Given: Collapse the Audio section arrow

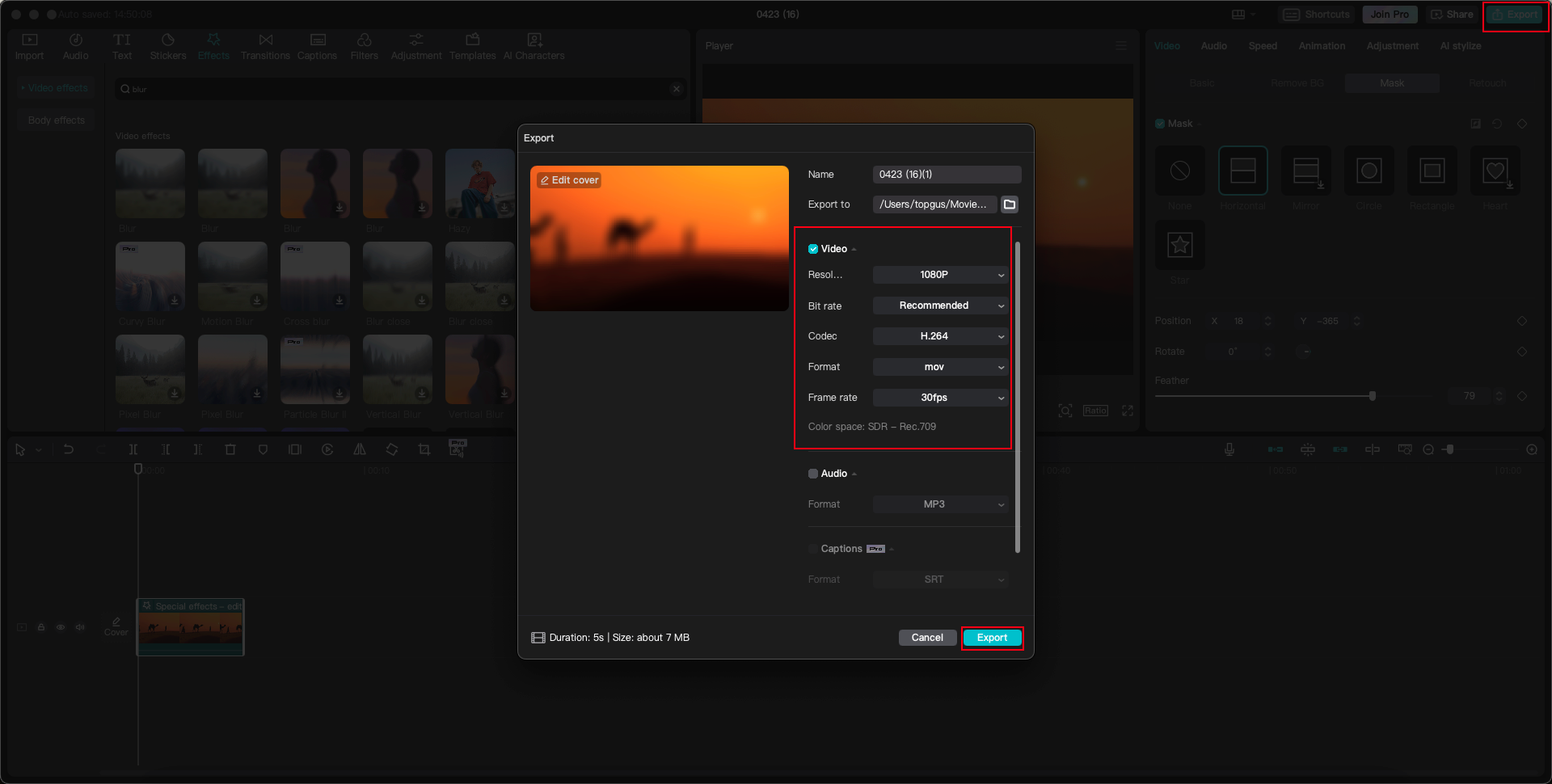Looking at the screenshot, I should click(x=854, y=474).
